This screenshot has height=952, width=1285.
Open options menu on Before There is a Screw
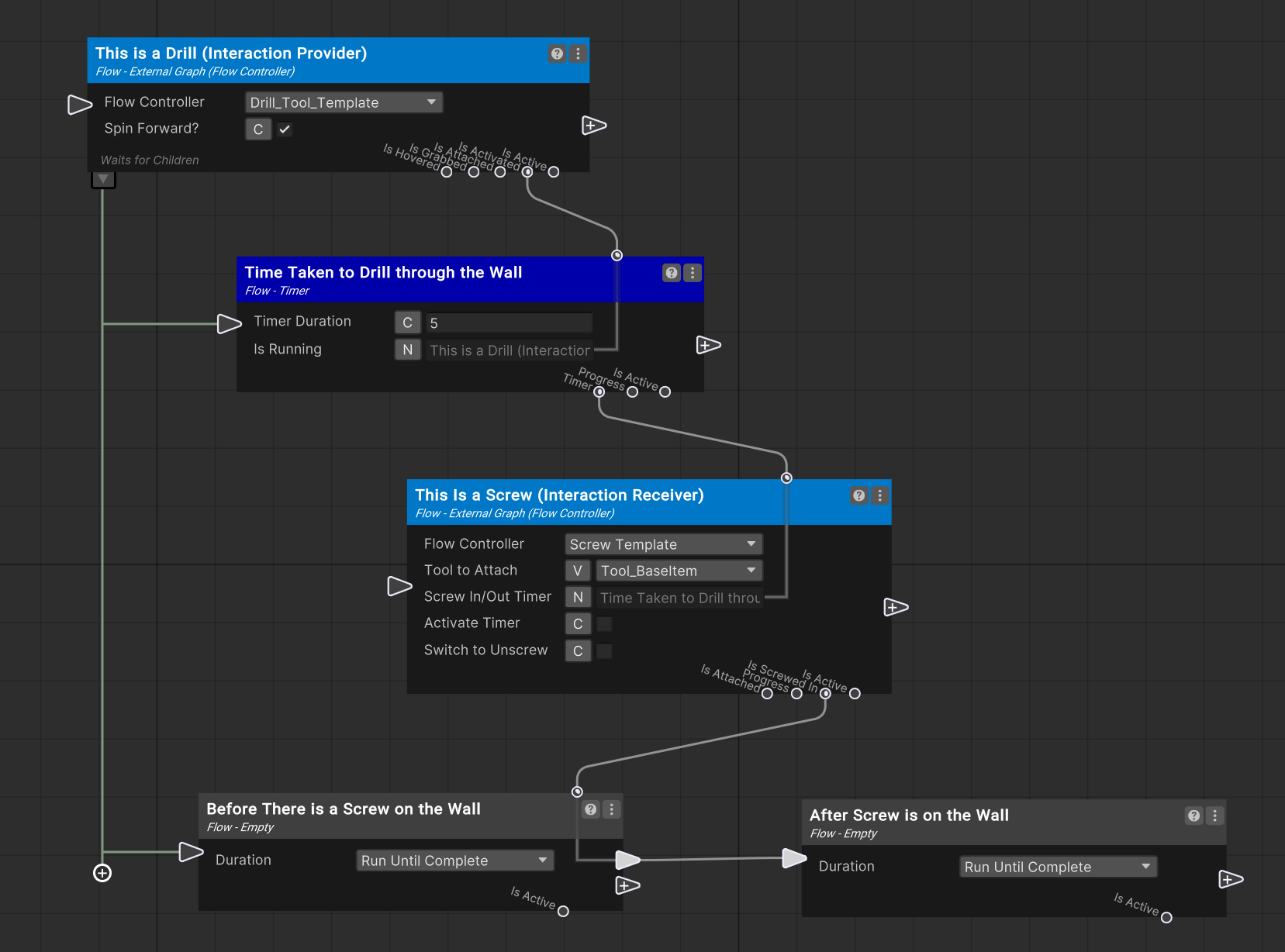(611, 809)
